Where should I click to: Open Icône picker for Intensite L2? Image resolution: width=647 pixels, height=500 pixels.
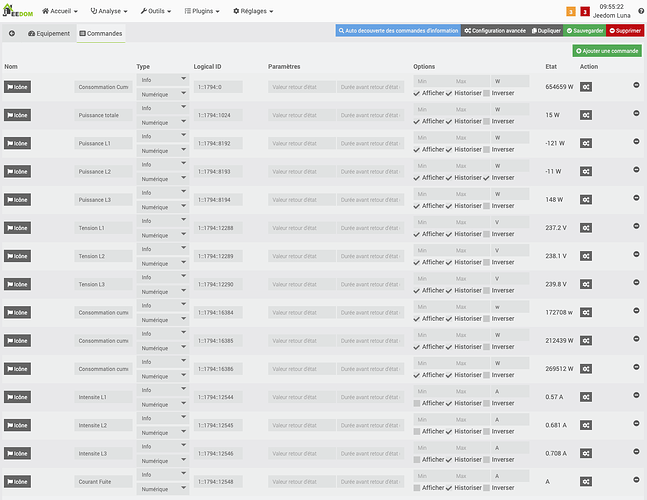click(x=17, y=425)
